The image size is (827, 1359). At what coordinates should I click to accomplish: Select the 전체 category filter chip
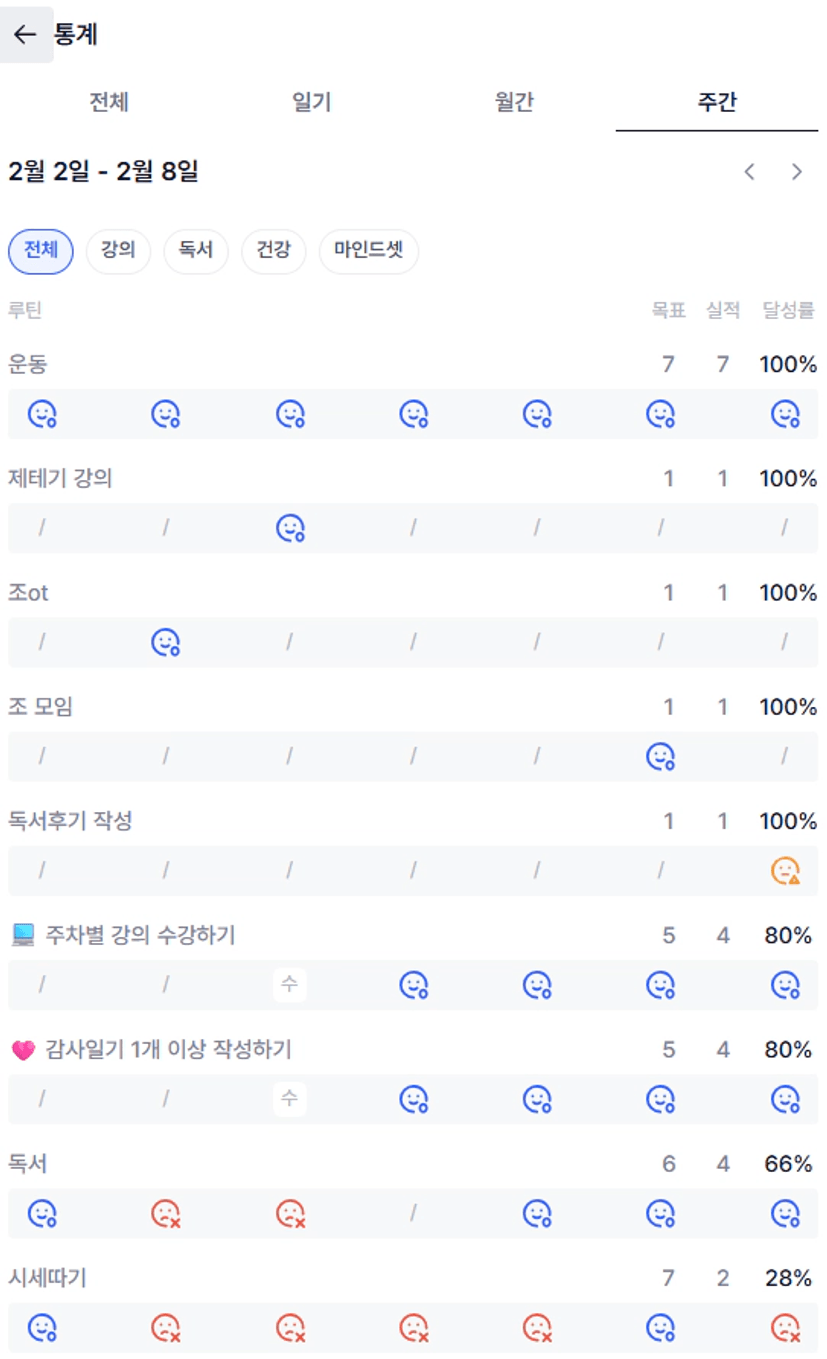[41, 251]
